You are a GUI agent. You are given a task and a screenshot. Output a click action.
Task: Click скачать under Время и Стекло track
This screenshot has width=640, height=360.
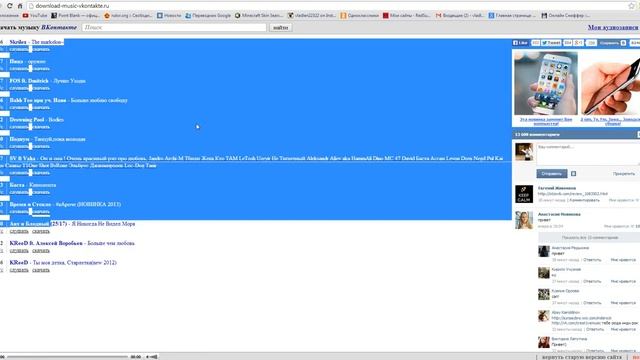pyautogui.click(x=41, y=211)
